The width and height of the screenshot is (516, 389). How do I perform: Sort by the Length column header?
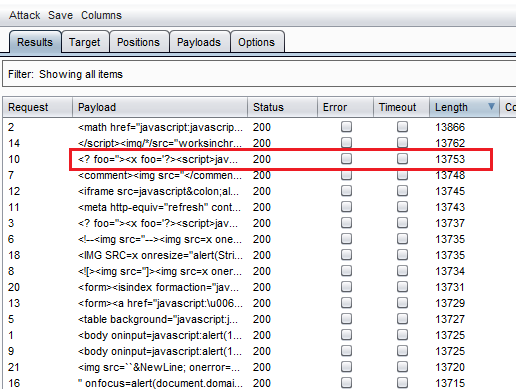[464, 107]
